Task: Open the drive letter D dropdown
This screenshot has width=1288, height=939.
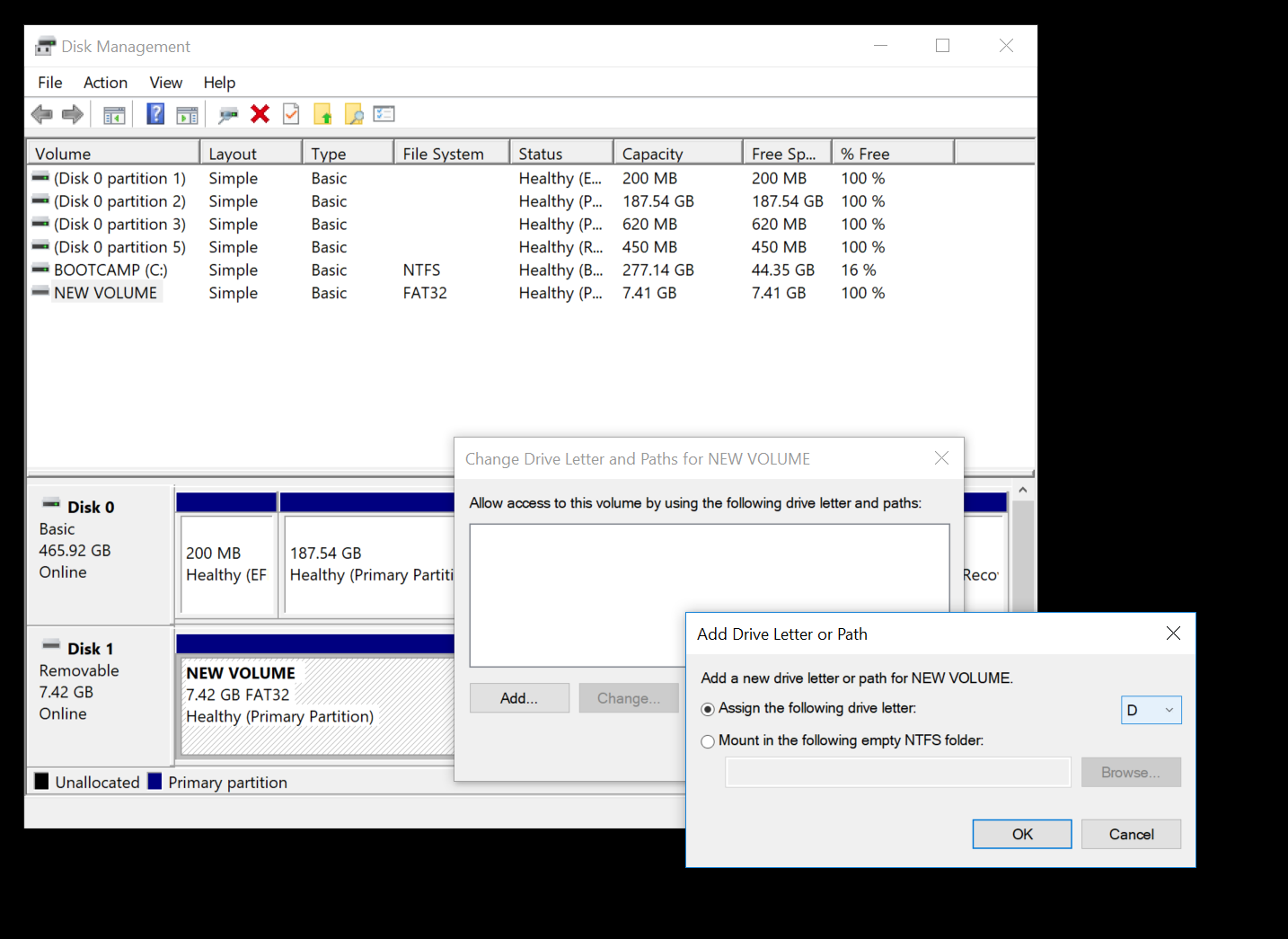Action: tap(1151, 710)
